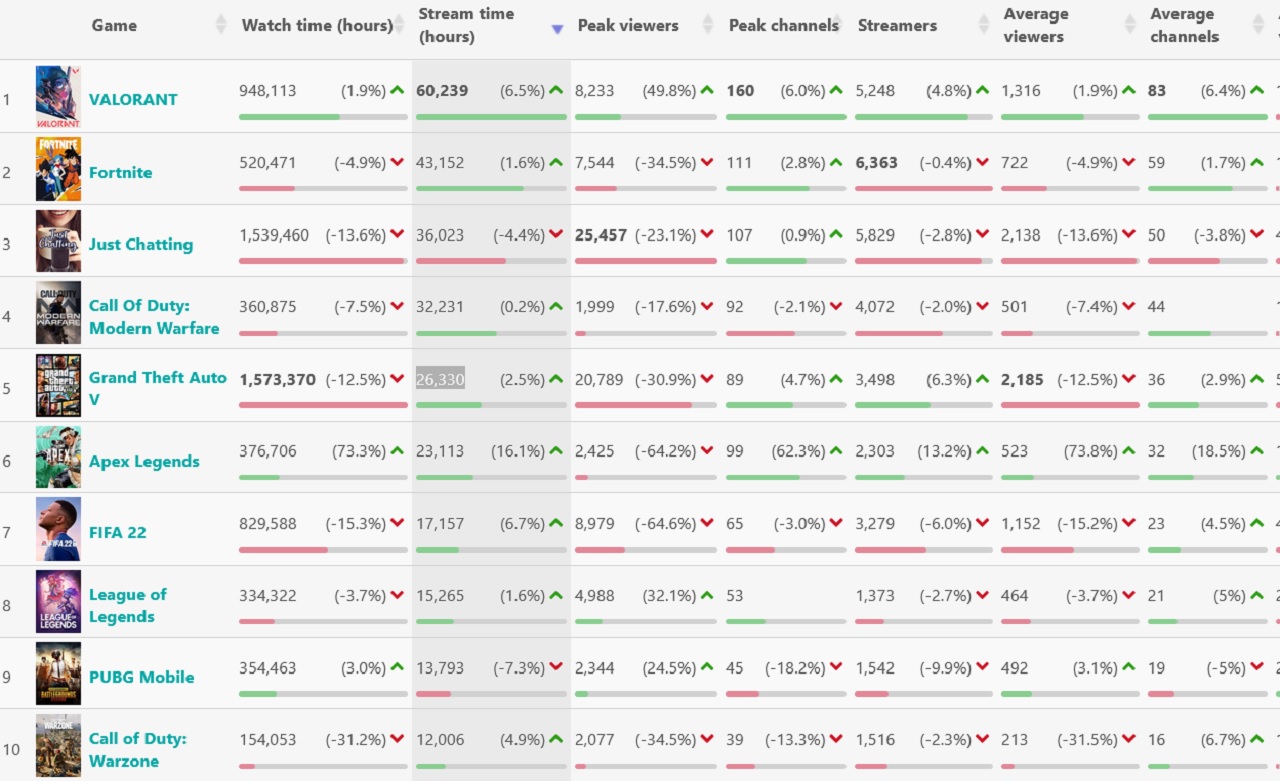The width and height of the screenshot is (1280, 781).
Task: Sort by Streamers column header
Action: [897, 25]
